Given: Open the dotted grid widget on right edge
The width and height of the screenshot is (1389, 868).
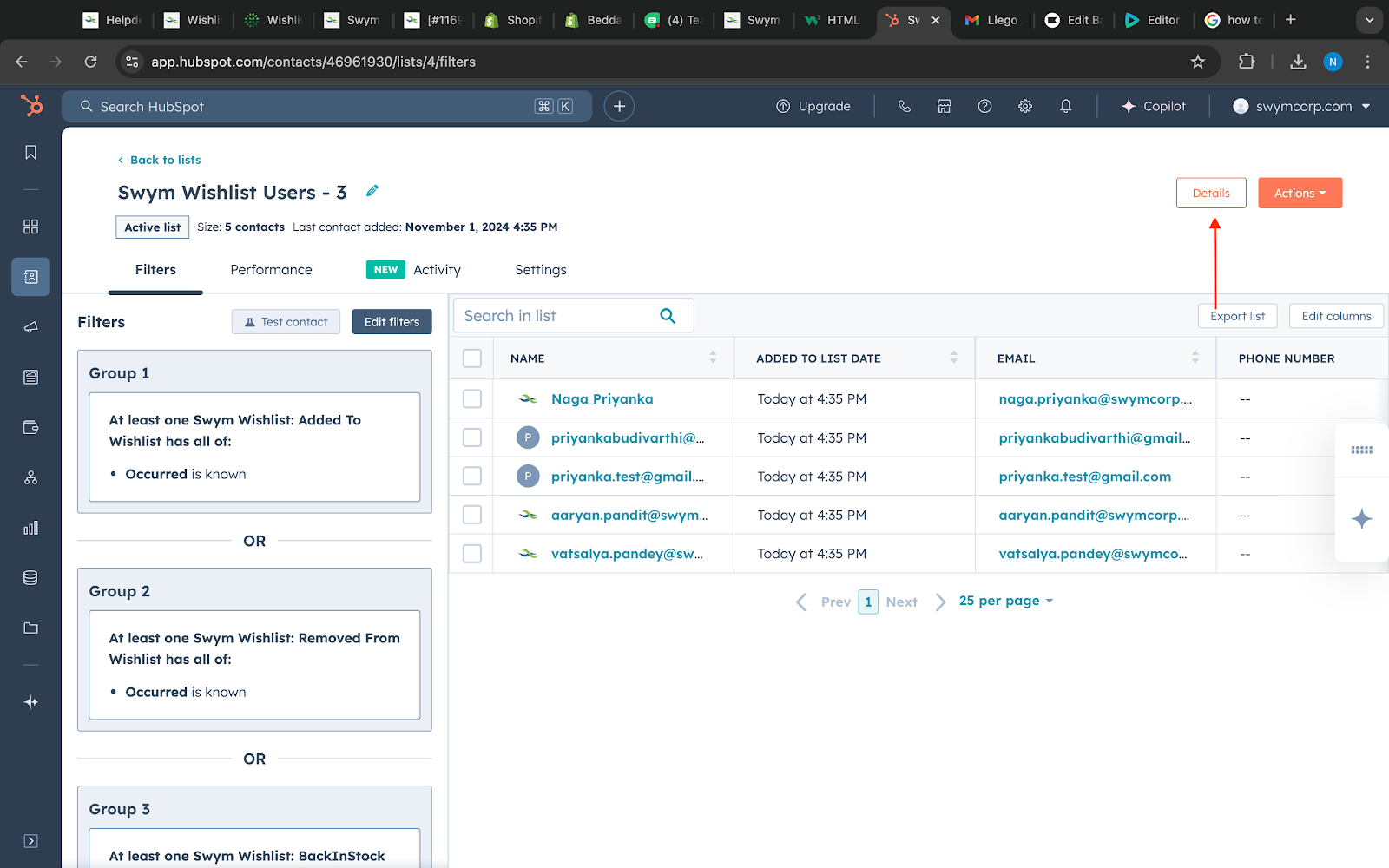Looking at the screenshot, I should click(x=1362, y=450).
